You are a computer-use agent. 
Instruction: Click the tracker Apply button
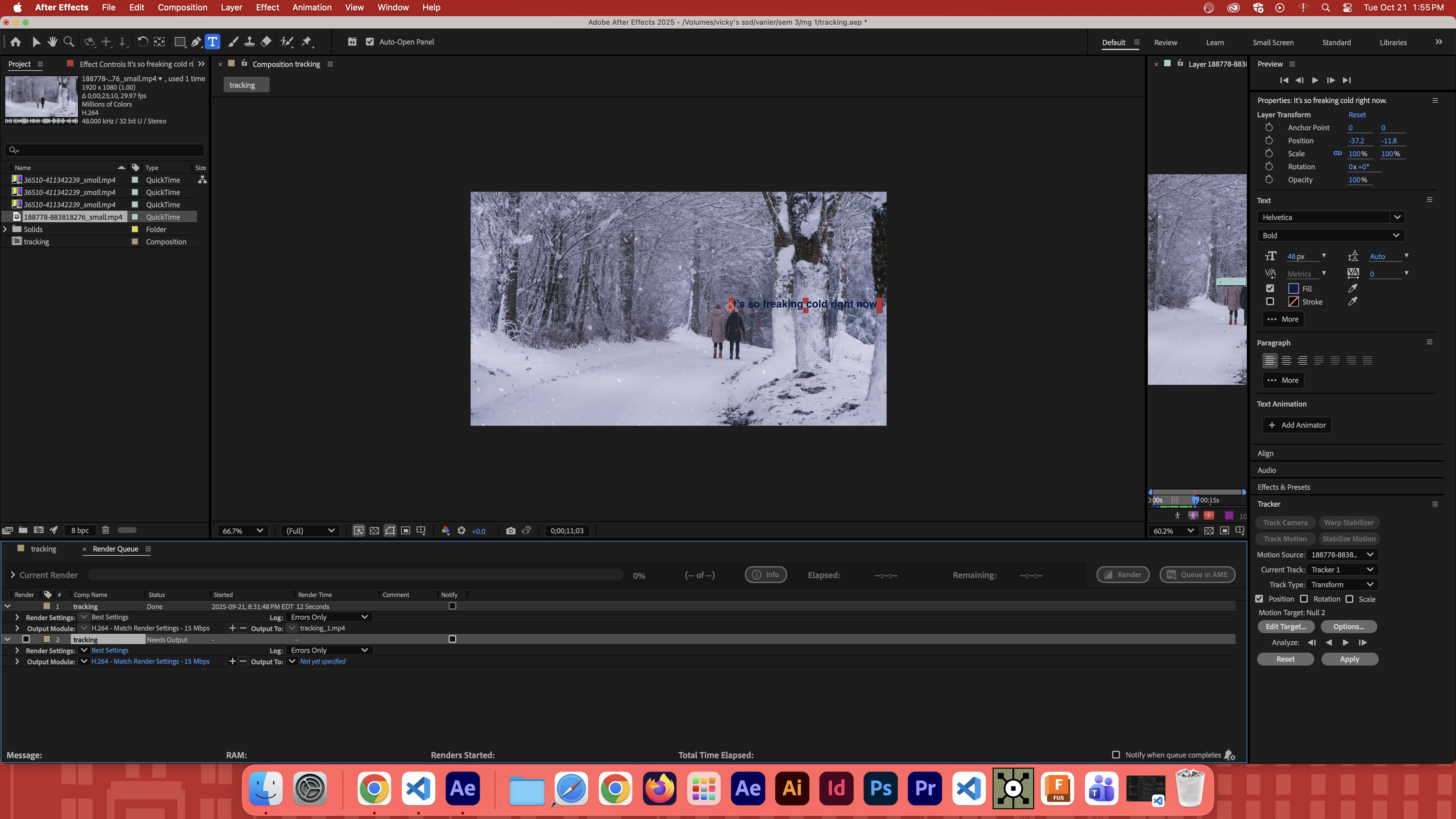click(x=1349, y=659)
